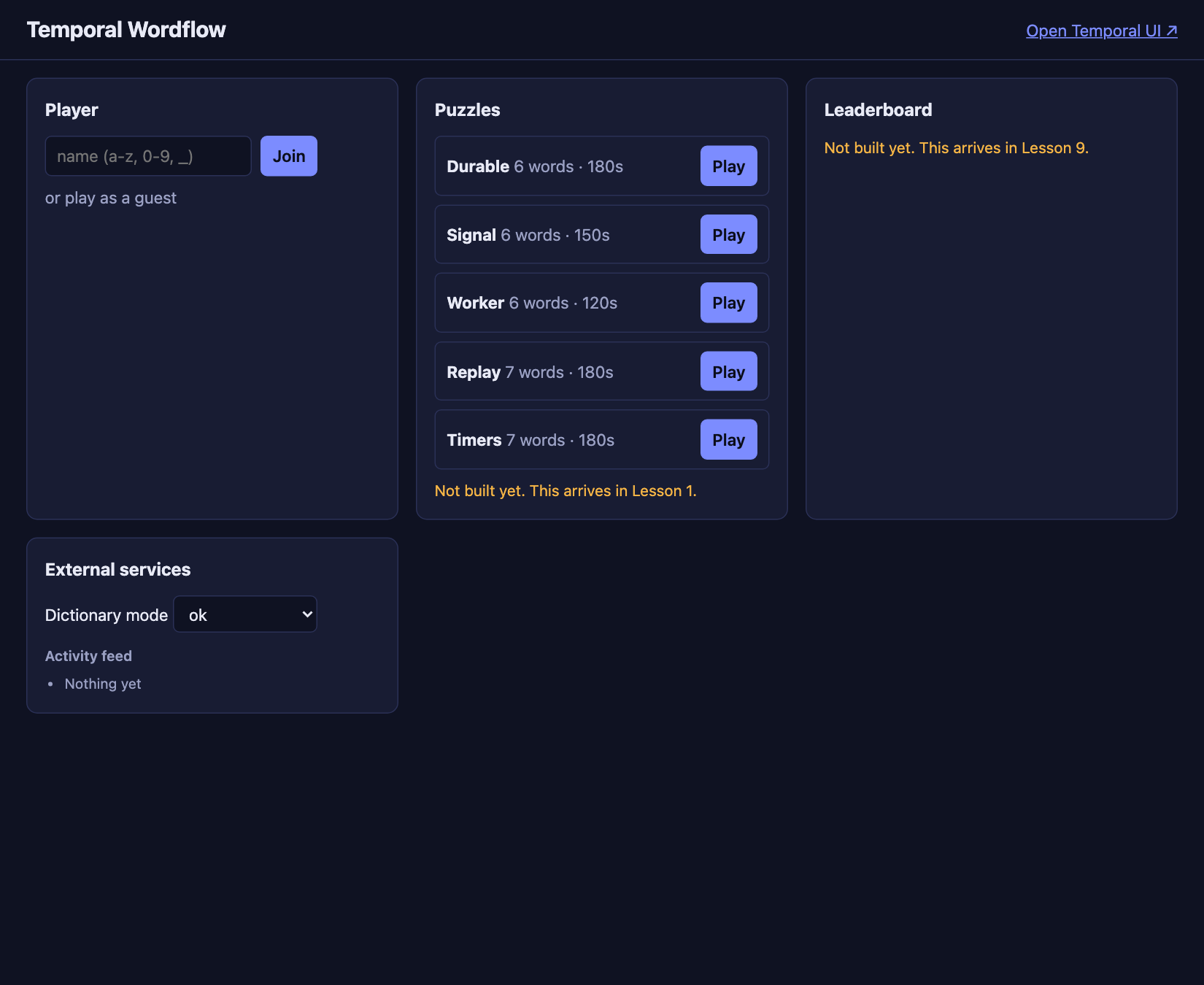The height and width of the screenshot is (985, 1204).
Task: Play the Signal puzzle
Action: click(728, 235)
